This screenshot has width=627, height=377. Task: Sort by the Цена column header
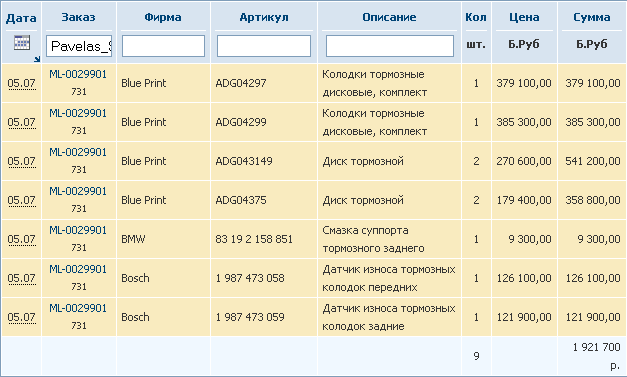(524, 17)
